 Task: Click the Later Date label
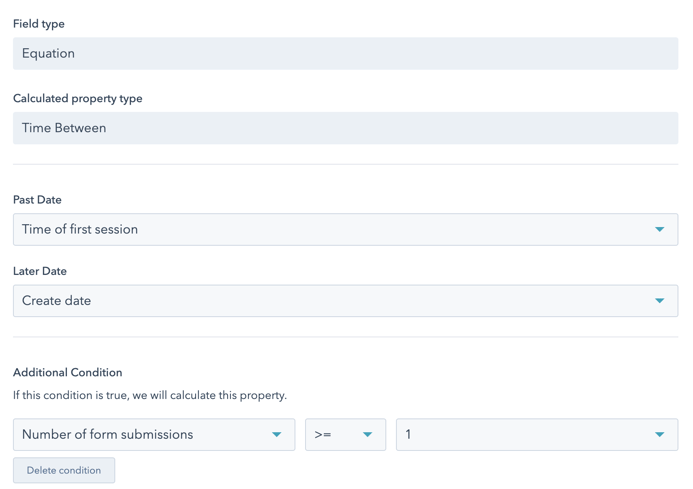coord(40,271)
